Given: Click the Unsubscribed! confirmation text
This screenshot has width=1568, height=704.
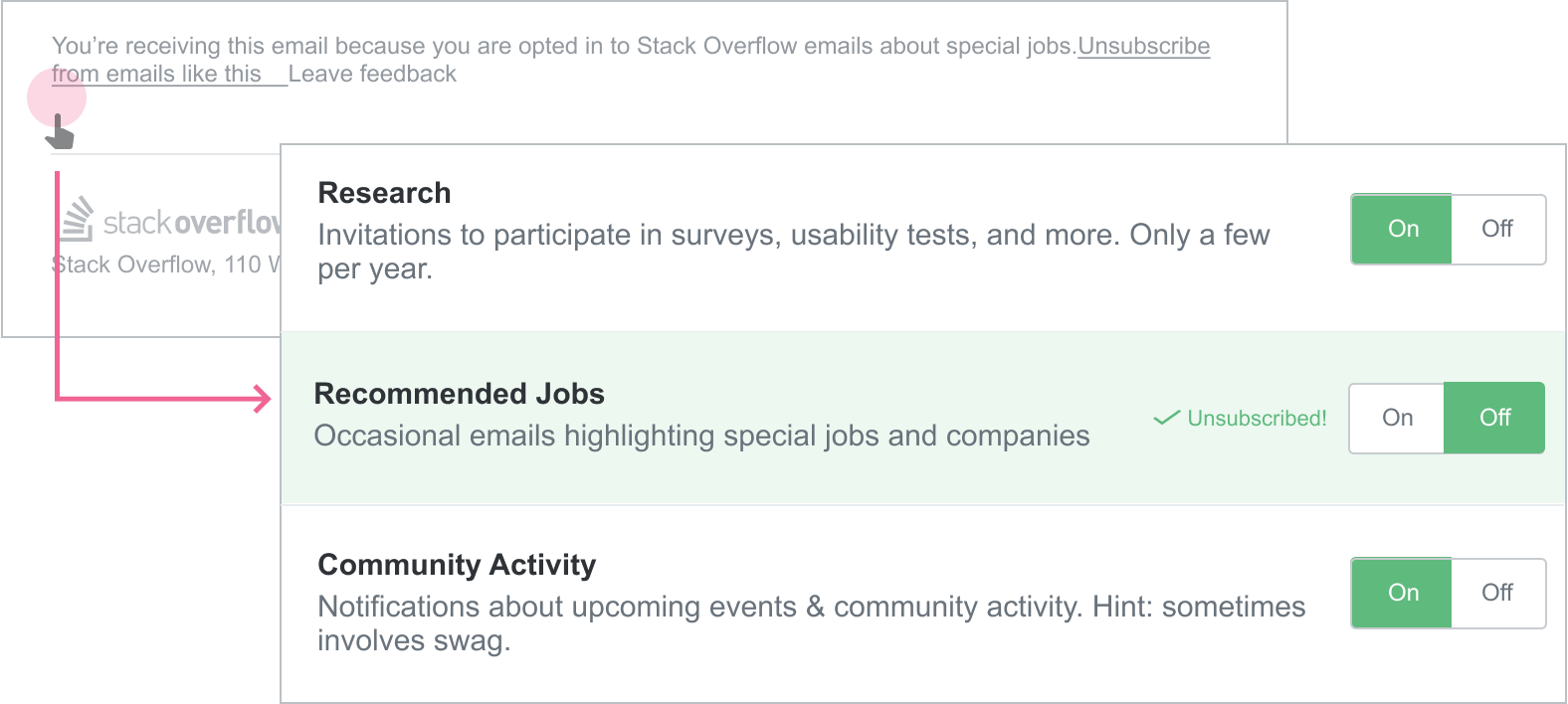Looking at the screenshot, I should click(1257, 419).
